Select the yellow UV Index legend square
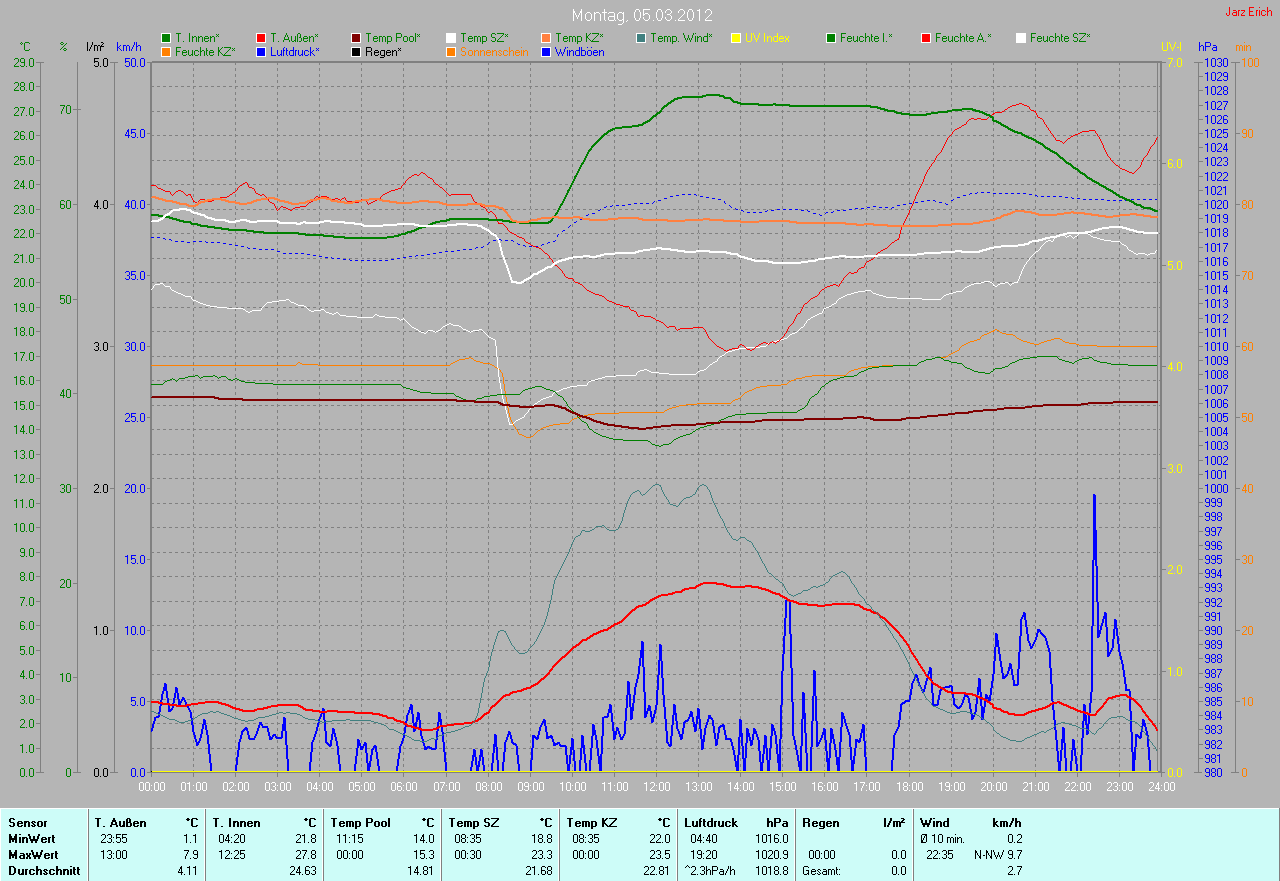The height and width of the screenshot is (881, 1280). click(736, 38)
